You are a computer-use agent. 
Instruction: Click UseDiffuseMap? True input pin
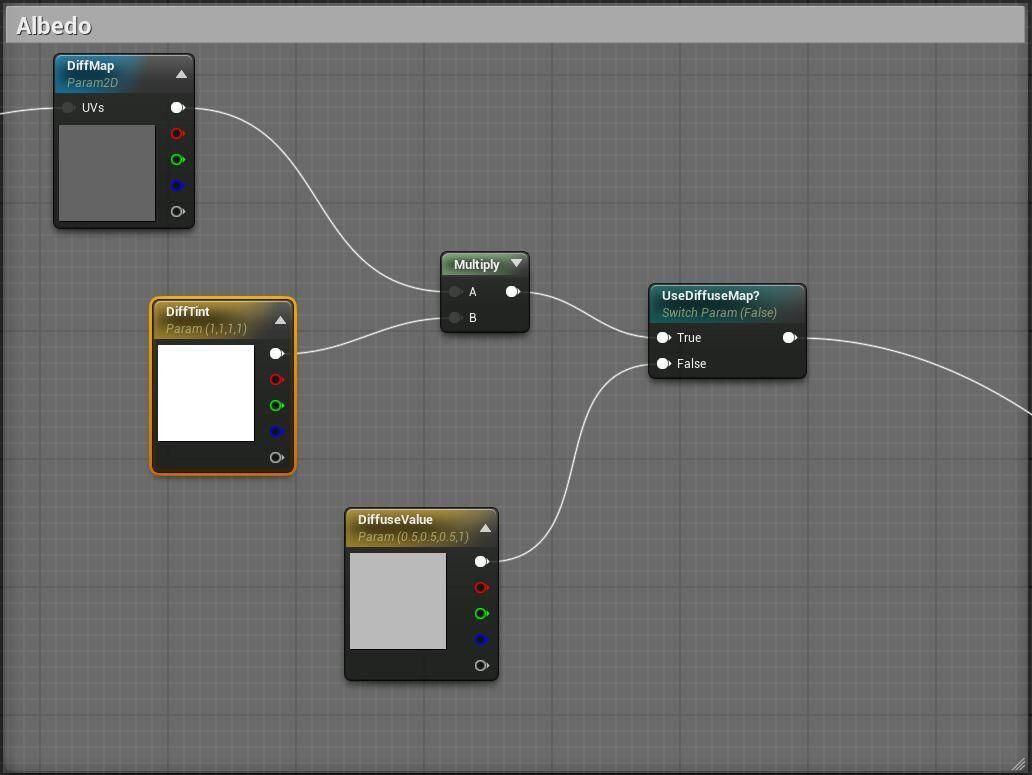tap(663, 338)
